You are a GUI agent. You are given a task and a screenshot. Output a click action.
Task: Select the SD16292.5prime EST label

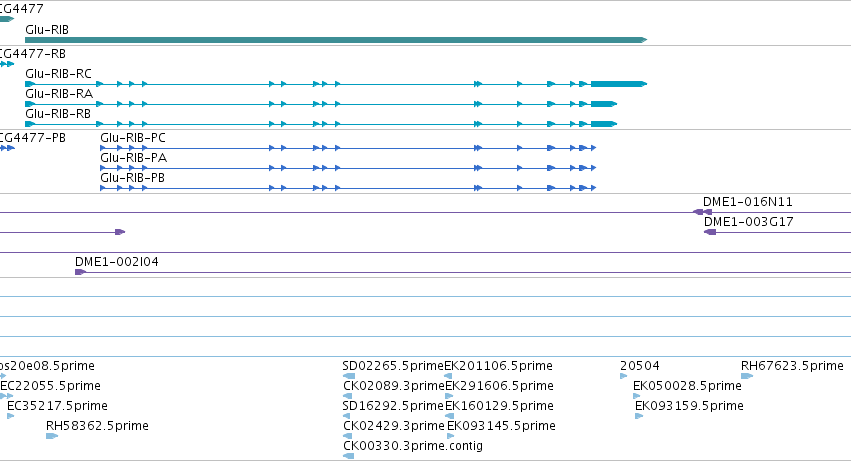393,406
